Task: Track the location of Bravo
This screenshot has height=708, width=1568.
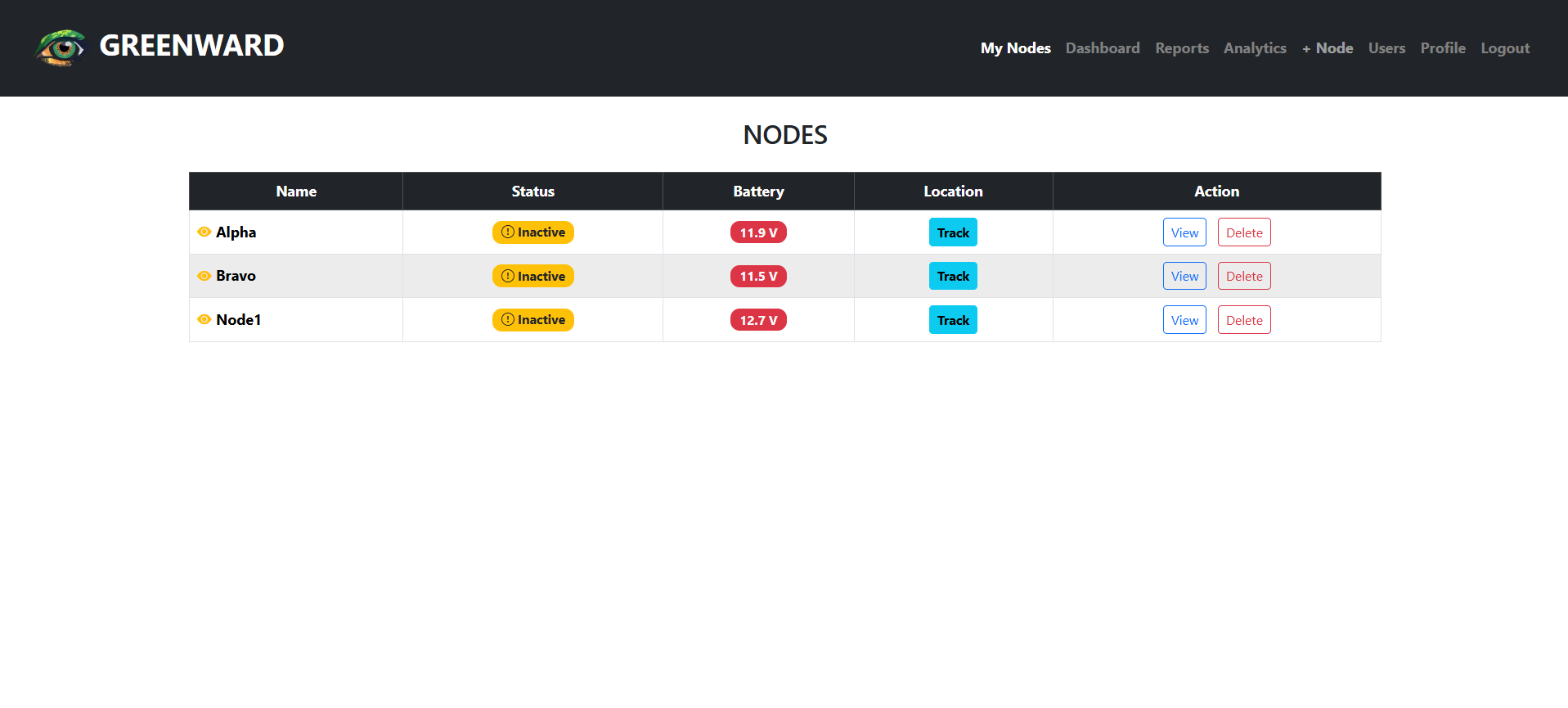Action: click(953, 276)
